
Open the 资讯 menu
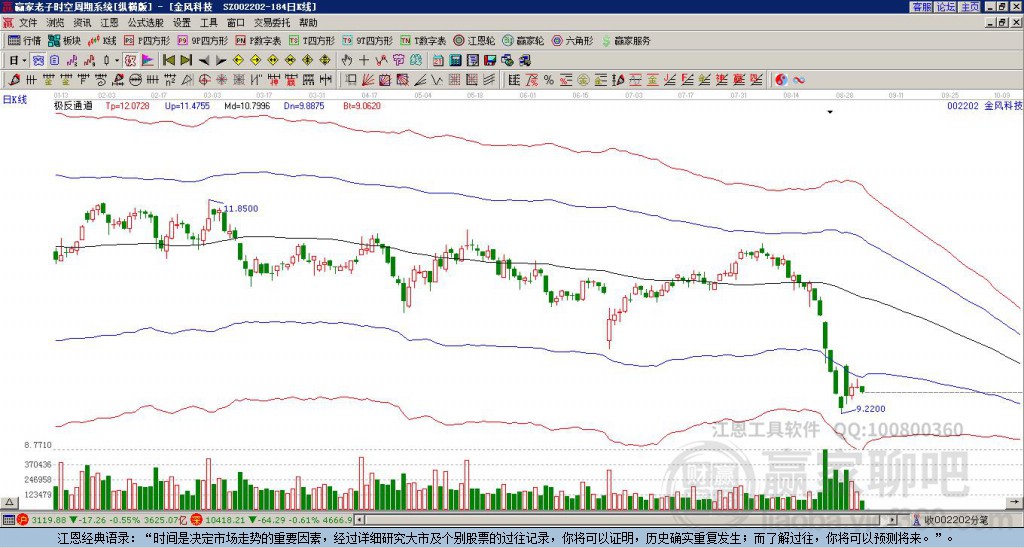coord(82,23)
